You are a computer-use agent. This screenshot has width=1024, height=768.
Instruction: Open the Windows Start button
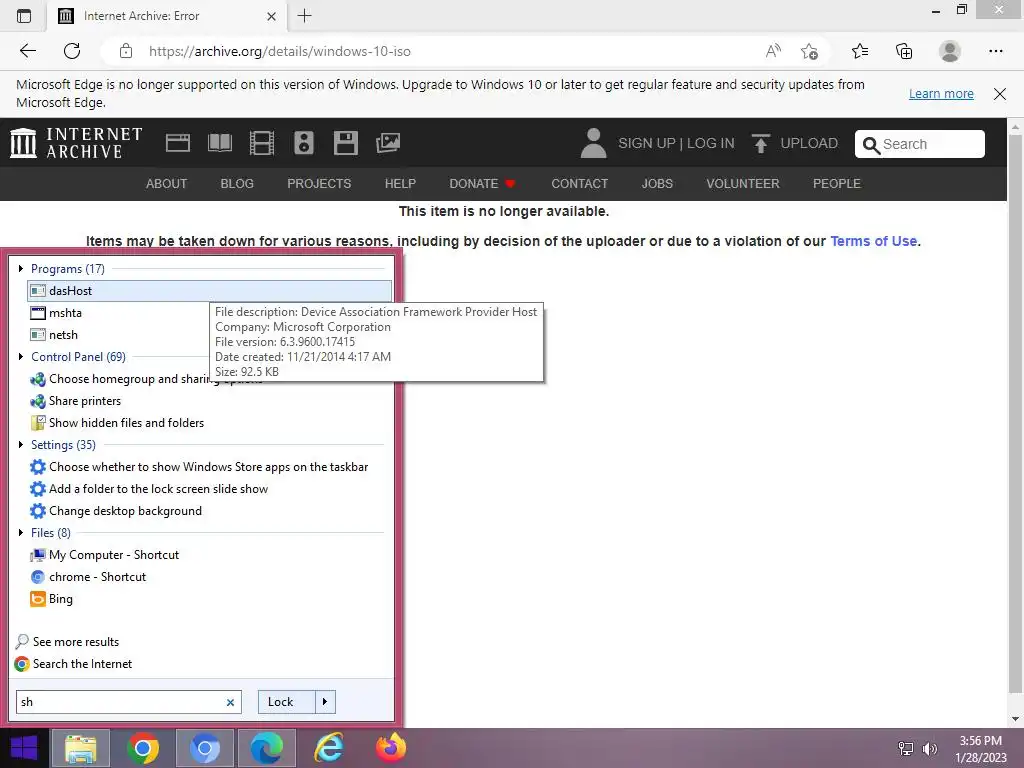pyautogui.click(x=24, y=748)
